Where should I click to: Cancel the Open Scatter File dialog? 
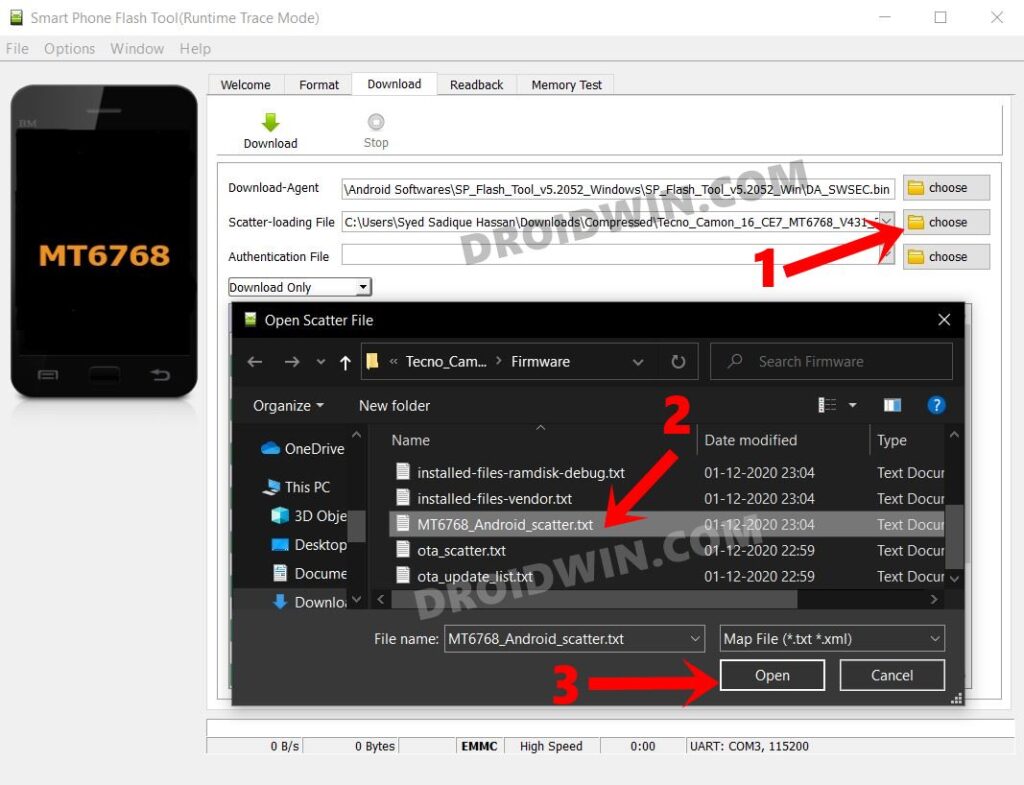(x=892, y=675)
